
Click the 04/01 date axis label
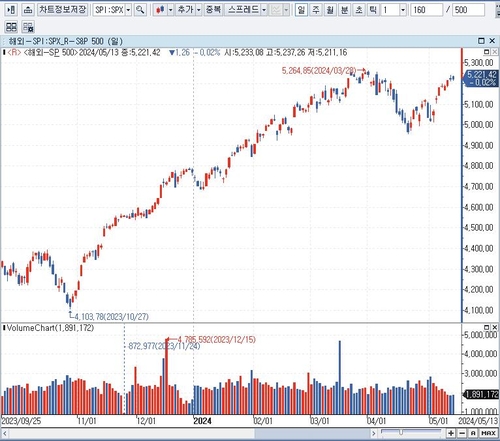[376, 421]
